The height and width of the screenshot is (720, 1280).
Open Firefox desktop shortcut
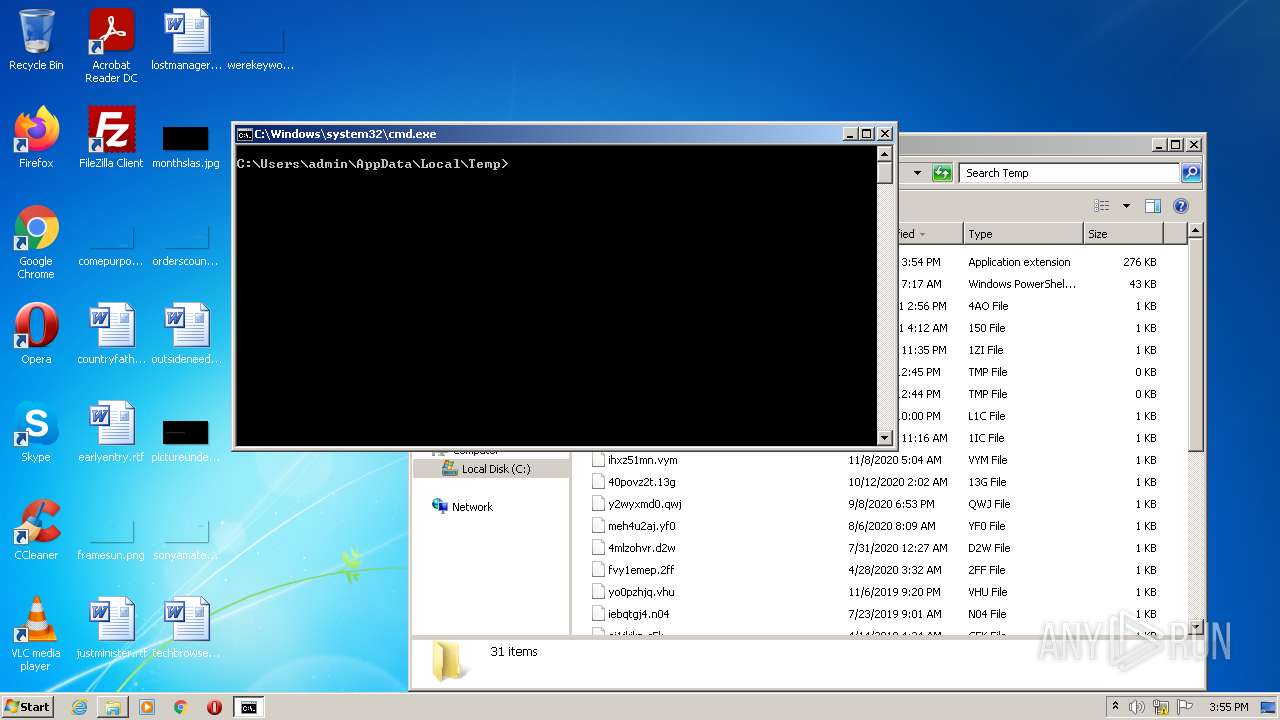[x=36, y=138]
